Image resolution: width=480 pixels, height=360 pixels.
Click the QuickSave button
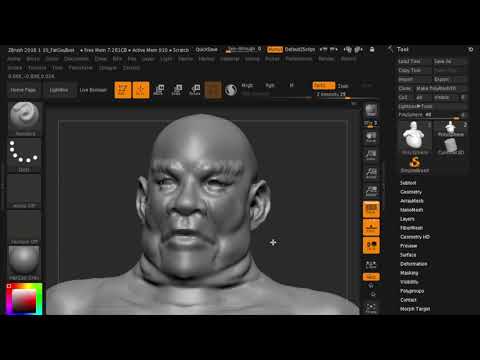pos(207,50)
